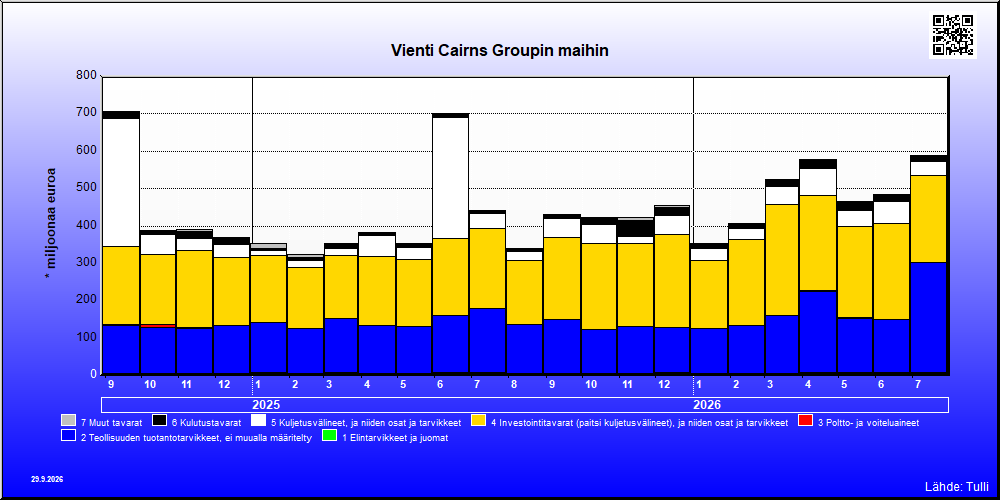
Task: Click the 800 y-axis value
Action: coord(88,76)
